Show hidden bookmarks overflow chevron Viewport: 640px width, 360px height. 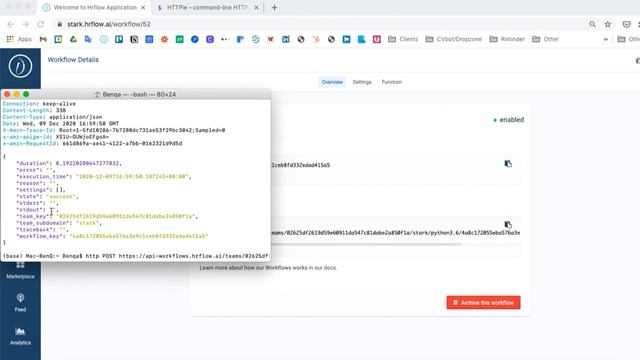pos(606,39)
